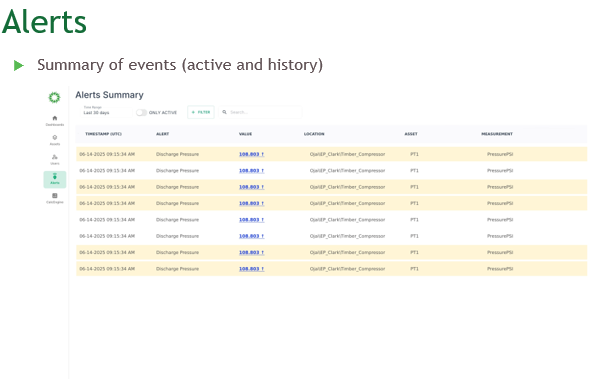This screenshot has width=613, height=379.
Task: Open the 108.803 value link in second row
Action: click(x=251, y=171)
